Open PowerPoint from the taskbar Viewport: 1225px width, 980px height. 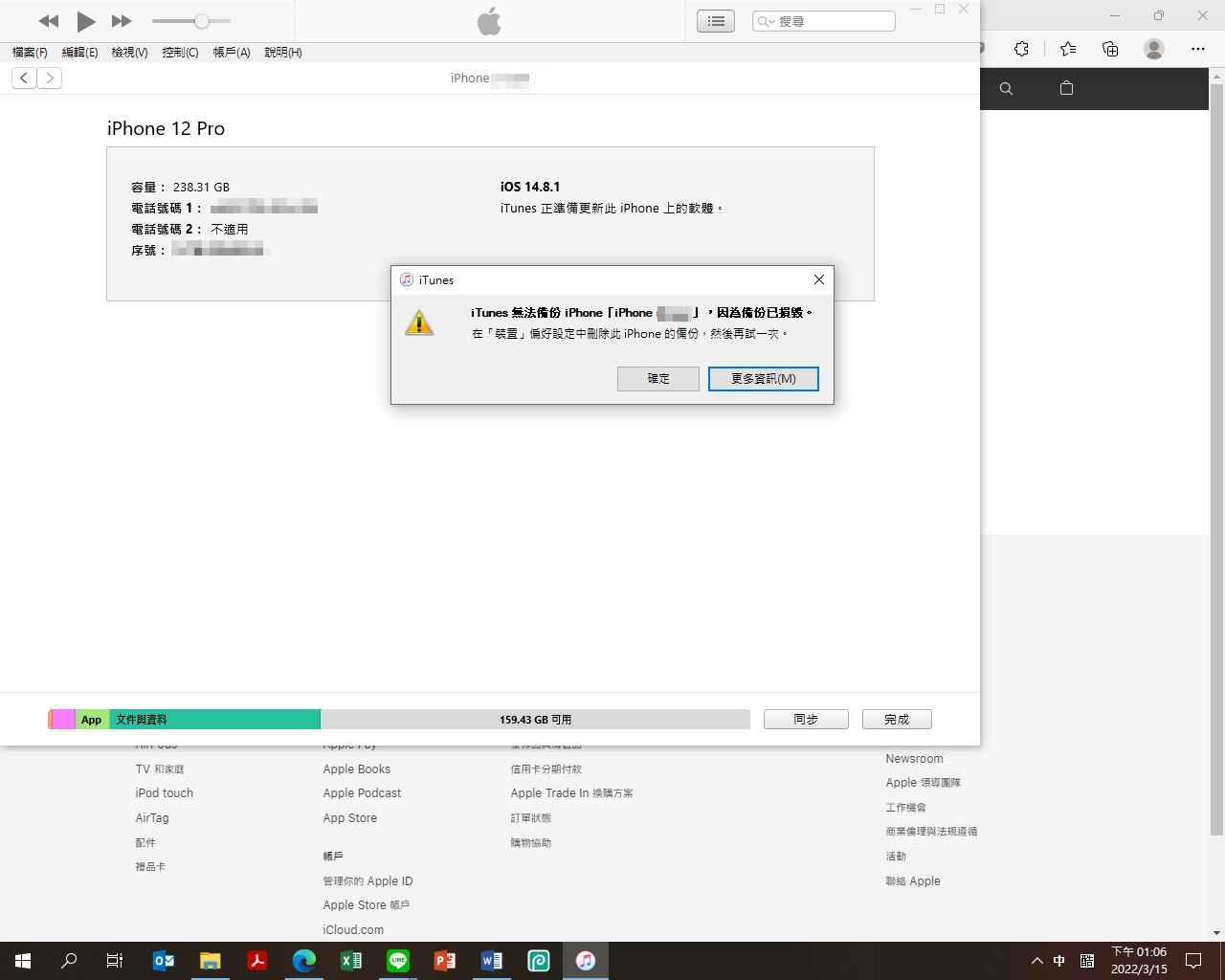445,961
